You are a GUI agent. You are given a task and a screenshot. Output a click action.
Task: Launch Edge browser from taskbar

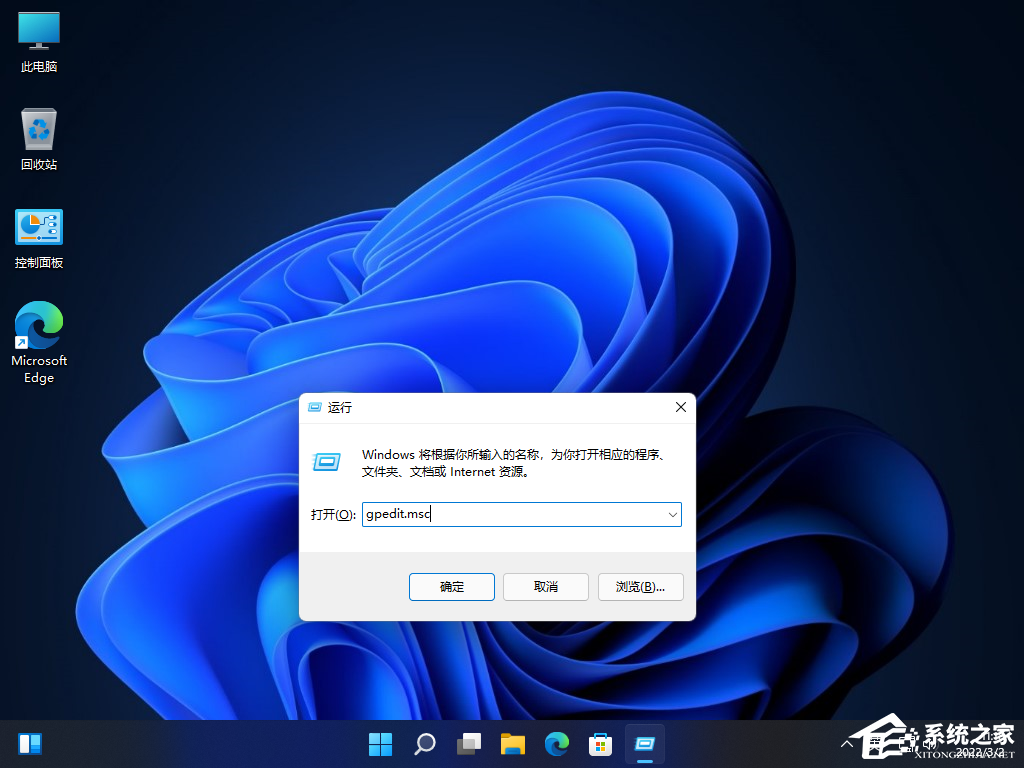[x=556, y=744]
